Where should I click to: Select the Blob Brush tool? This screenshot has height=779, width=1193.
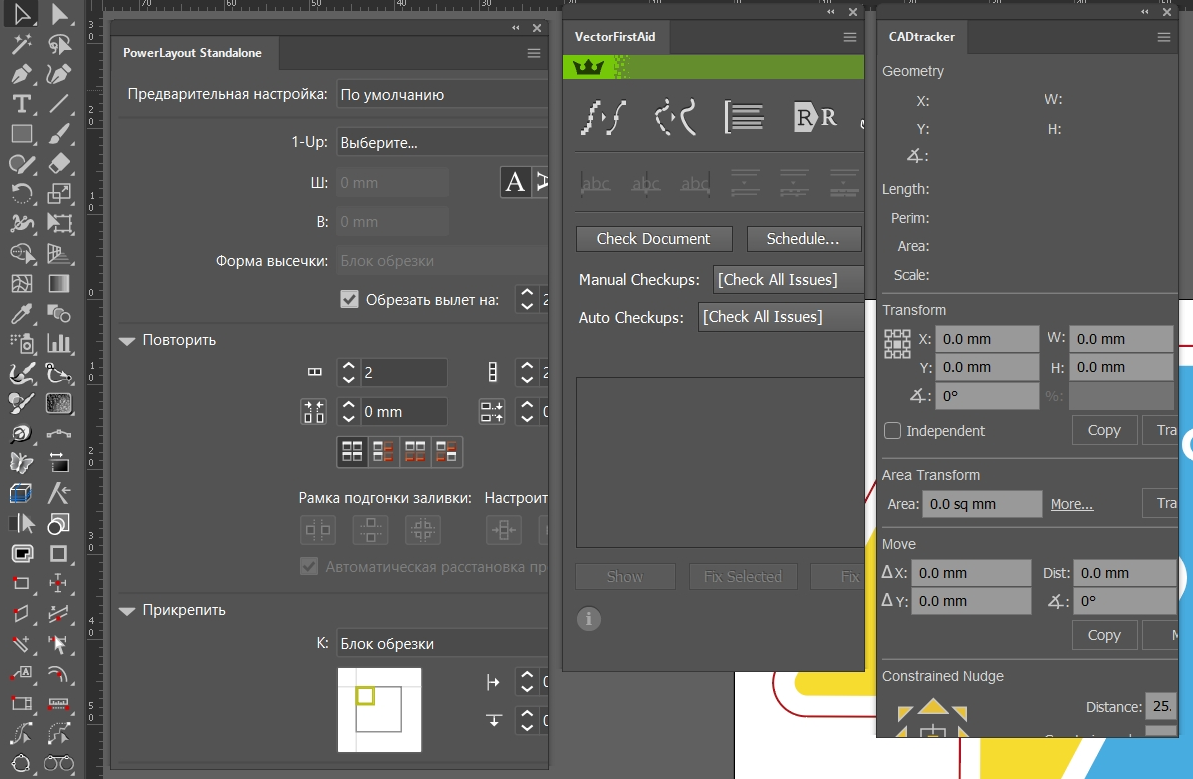(x=21, y=164)
